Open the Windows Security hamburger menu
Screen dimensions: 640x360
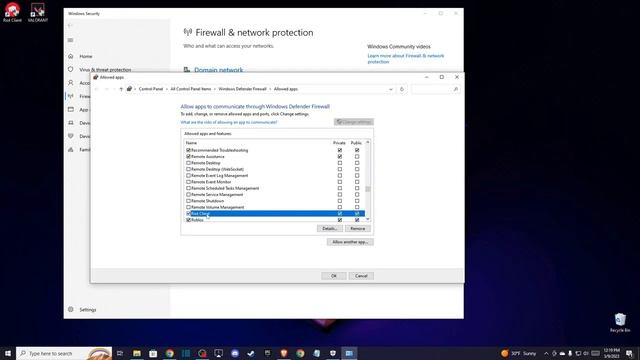(70, 40)
